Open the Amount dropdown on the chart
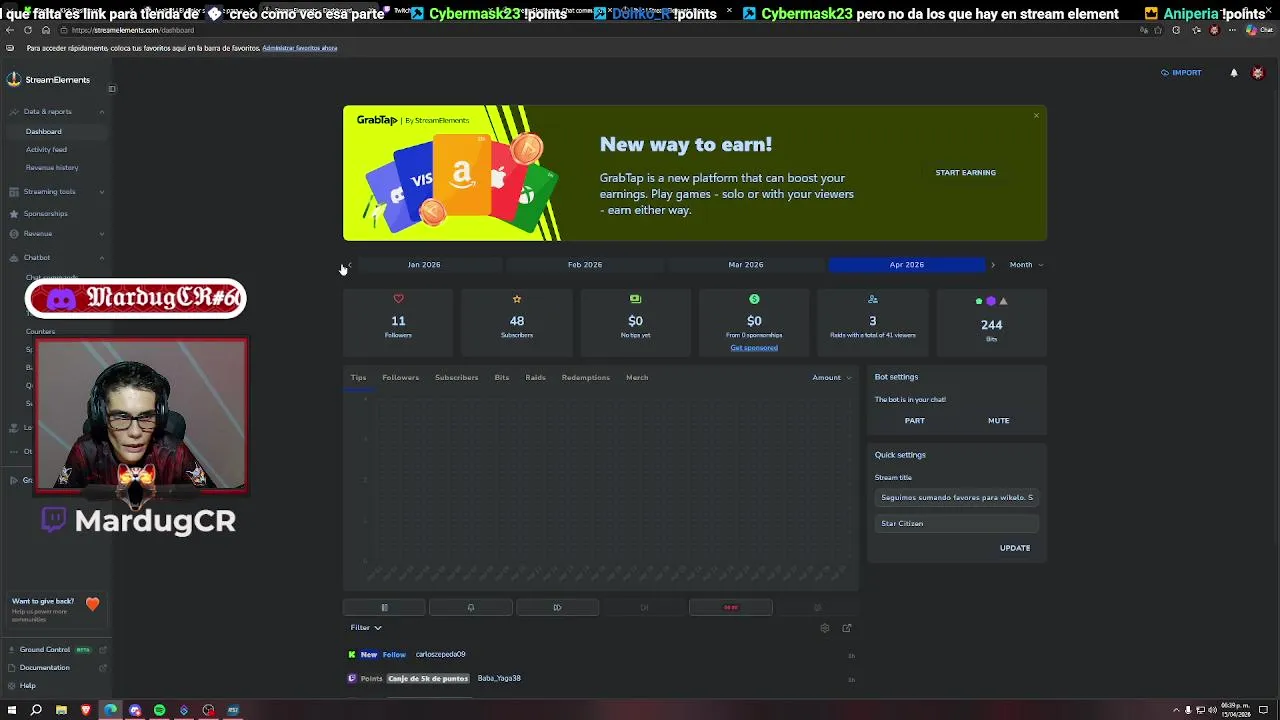The image size is (1280, 720). pyautogui.click(x=831, y=378)
